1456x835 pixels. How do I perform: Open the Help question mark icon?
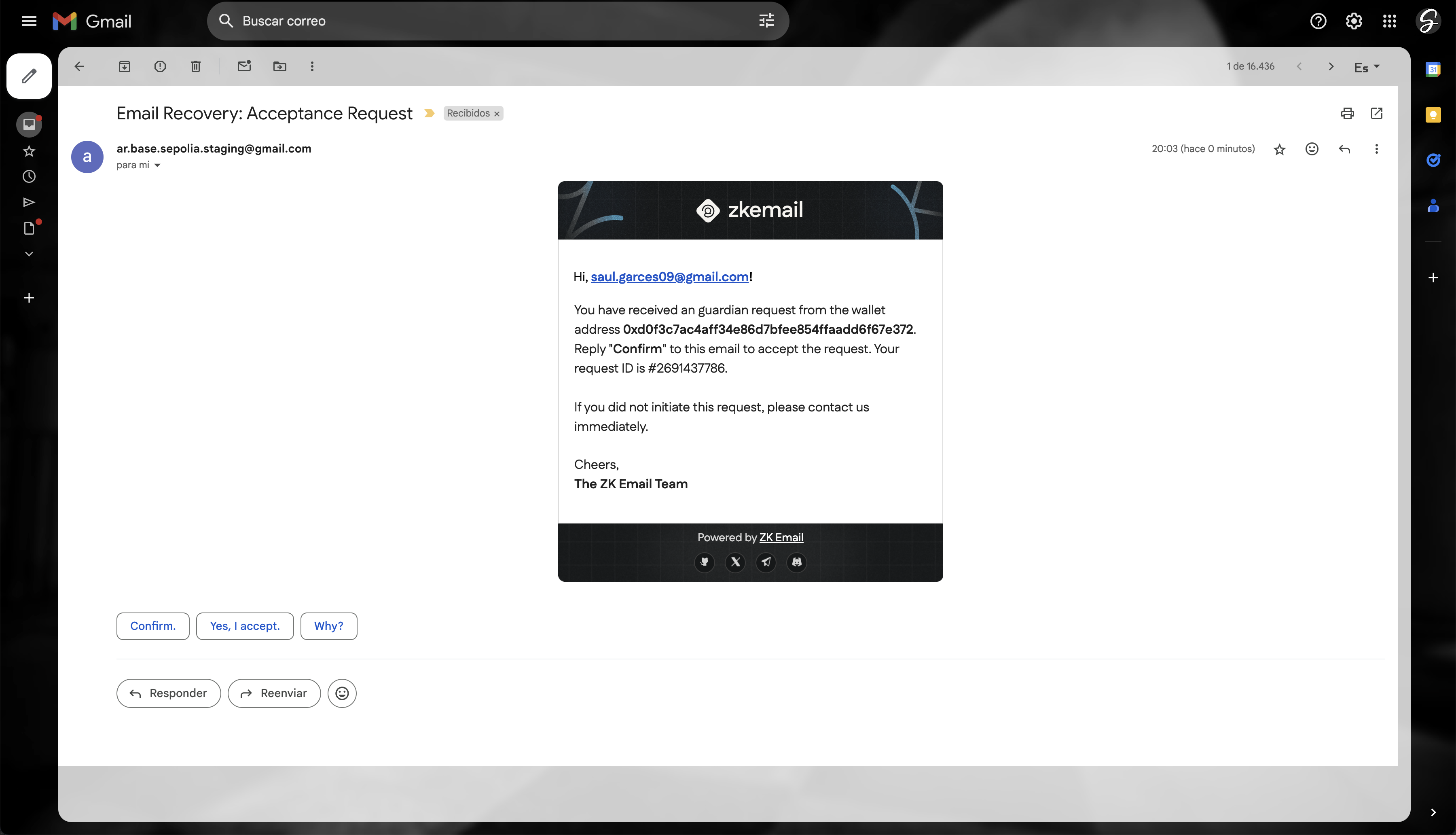click(x=1318, y=21)
